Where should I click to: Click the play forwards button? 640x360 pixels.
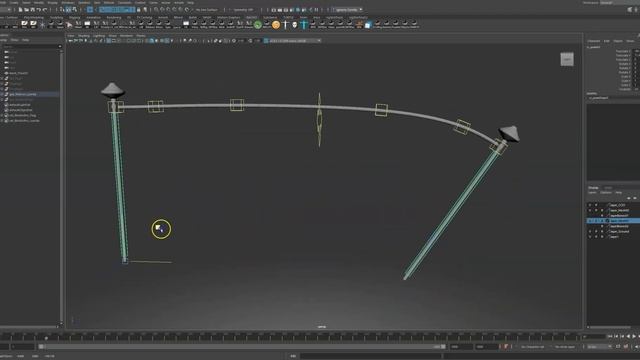click(634, 336)
